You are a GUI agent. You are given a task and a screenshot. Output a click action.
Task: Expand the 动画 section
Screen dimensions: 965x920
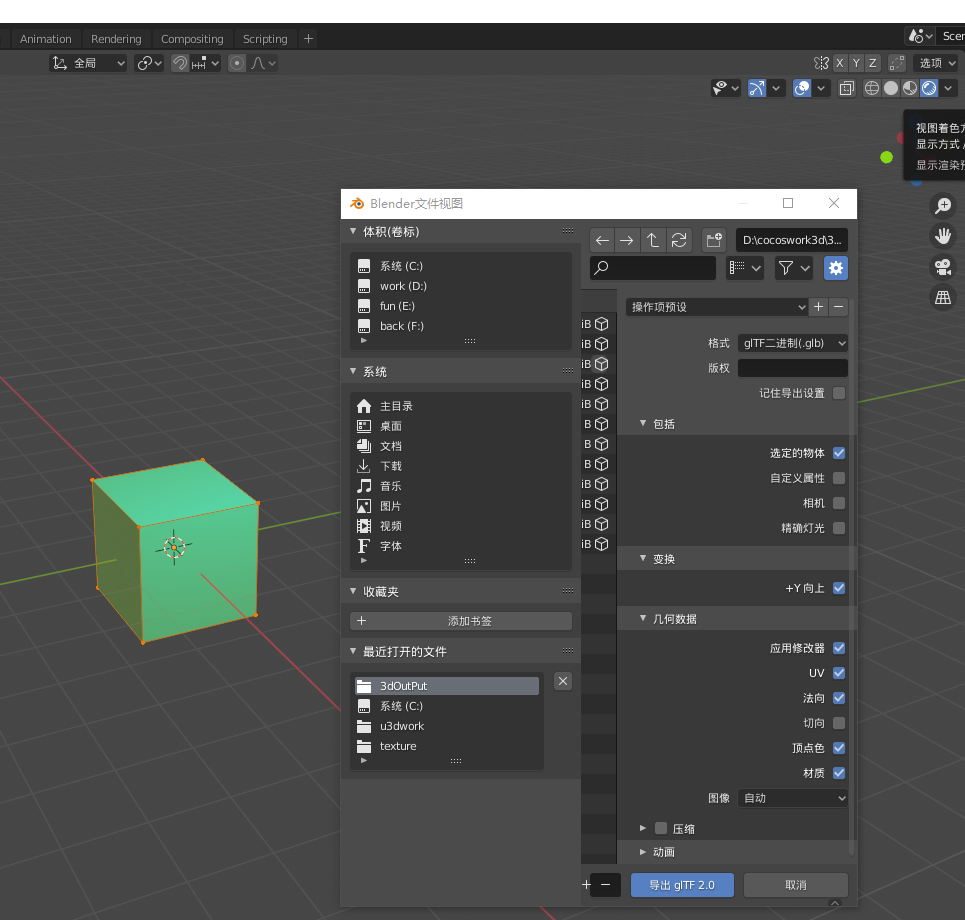[x=643, y=852]
